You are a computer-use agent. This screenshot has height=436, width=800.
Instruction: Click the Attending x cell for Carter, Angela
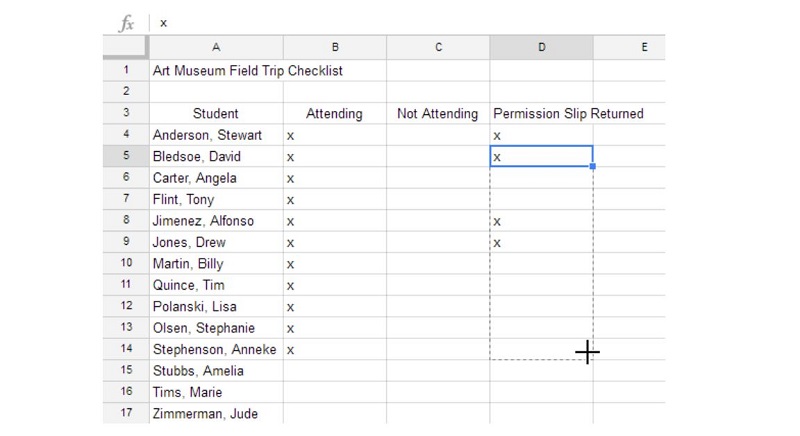coord(335,178)
